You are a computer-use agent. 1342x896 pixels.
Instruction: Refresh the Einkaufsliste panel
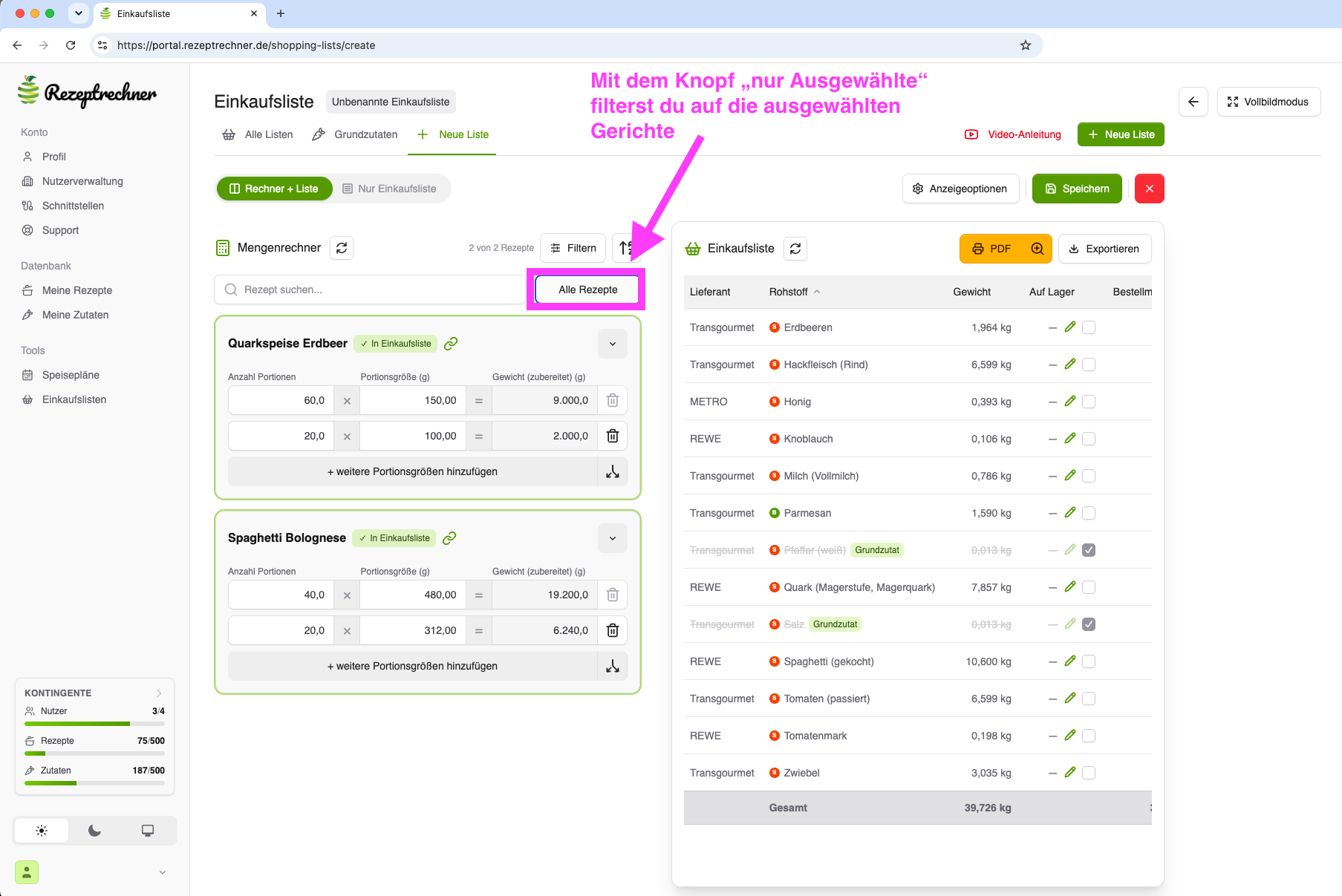point(795,249)
